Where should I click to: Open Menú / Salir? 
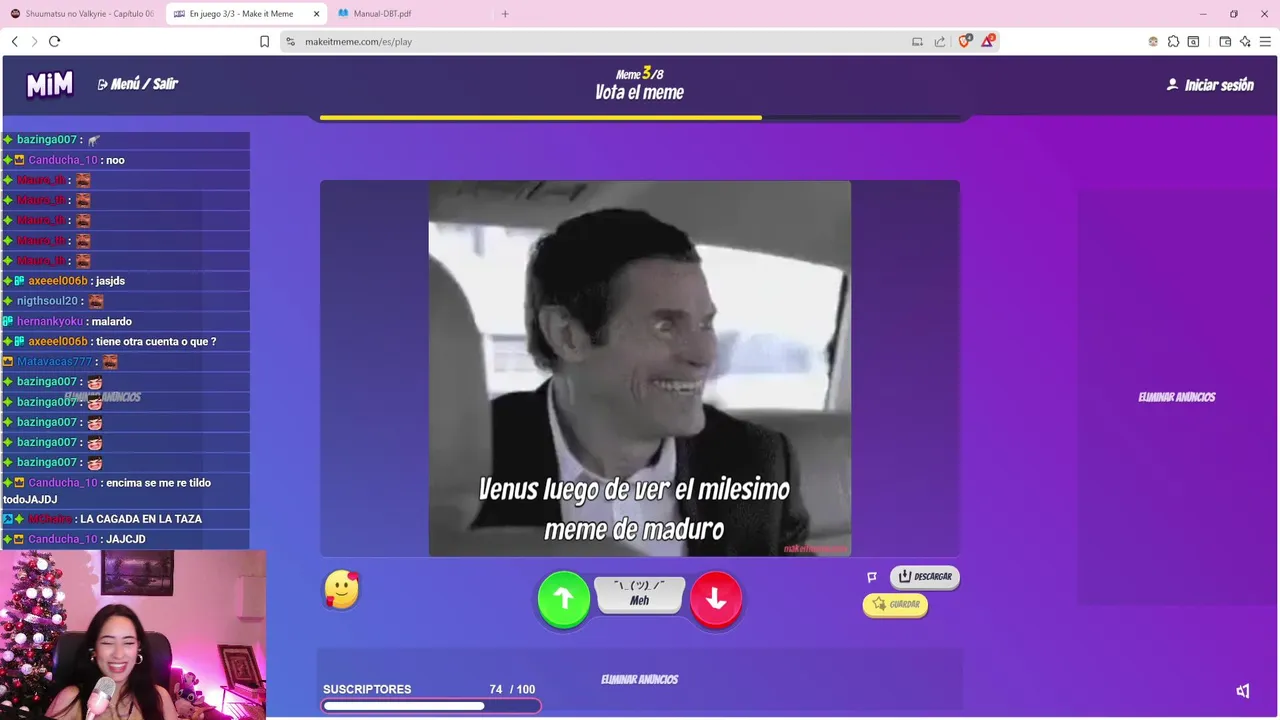137,84
